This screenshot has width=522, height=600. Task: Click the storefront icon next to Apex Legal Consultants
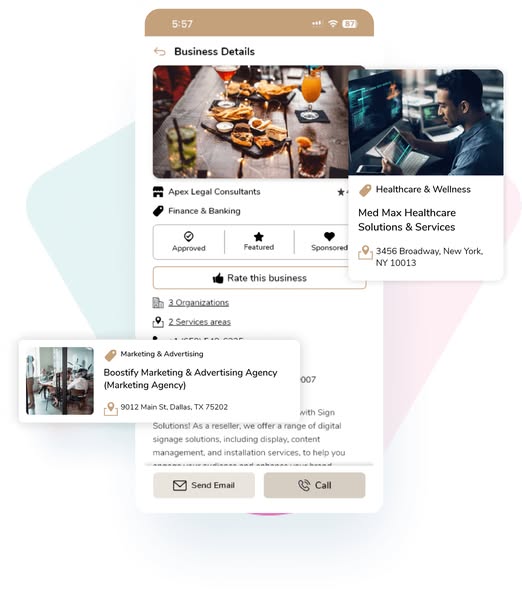[x=158, y=192]
